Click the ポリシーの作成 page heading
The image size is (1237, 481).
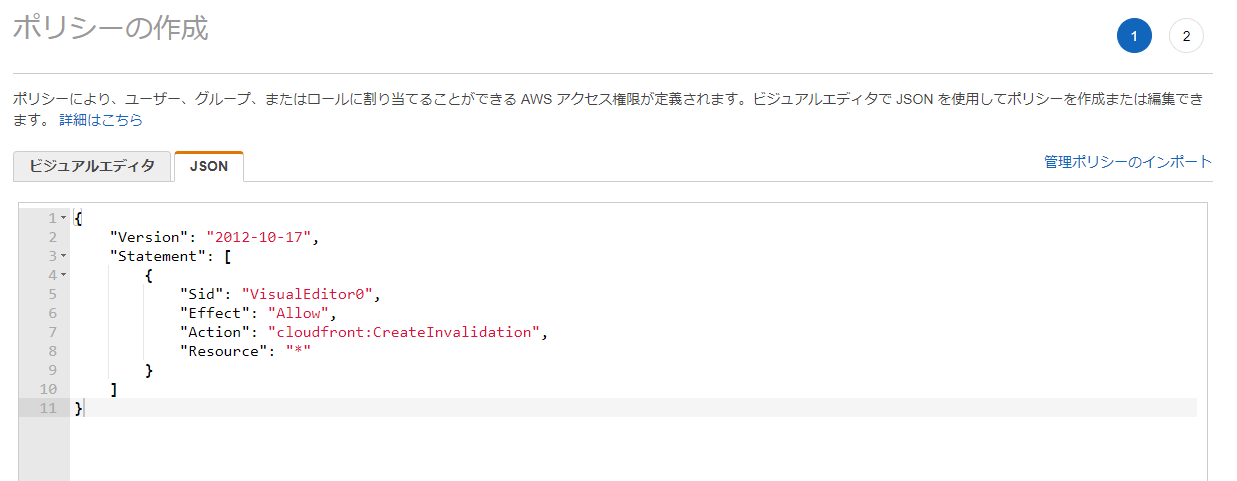pos(110,28)
